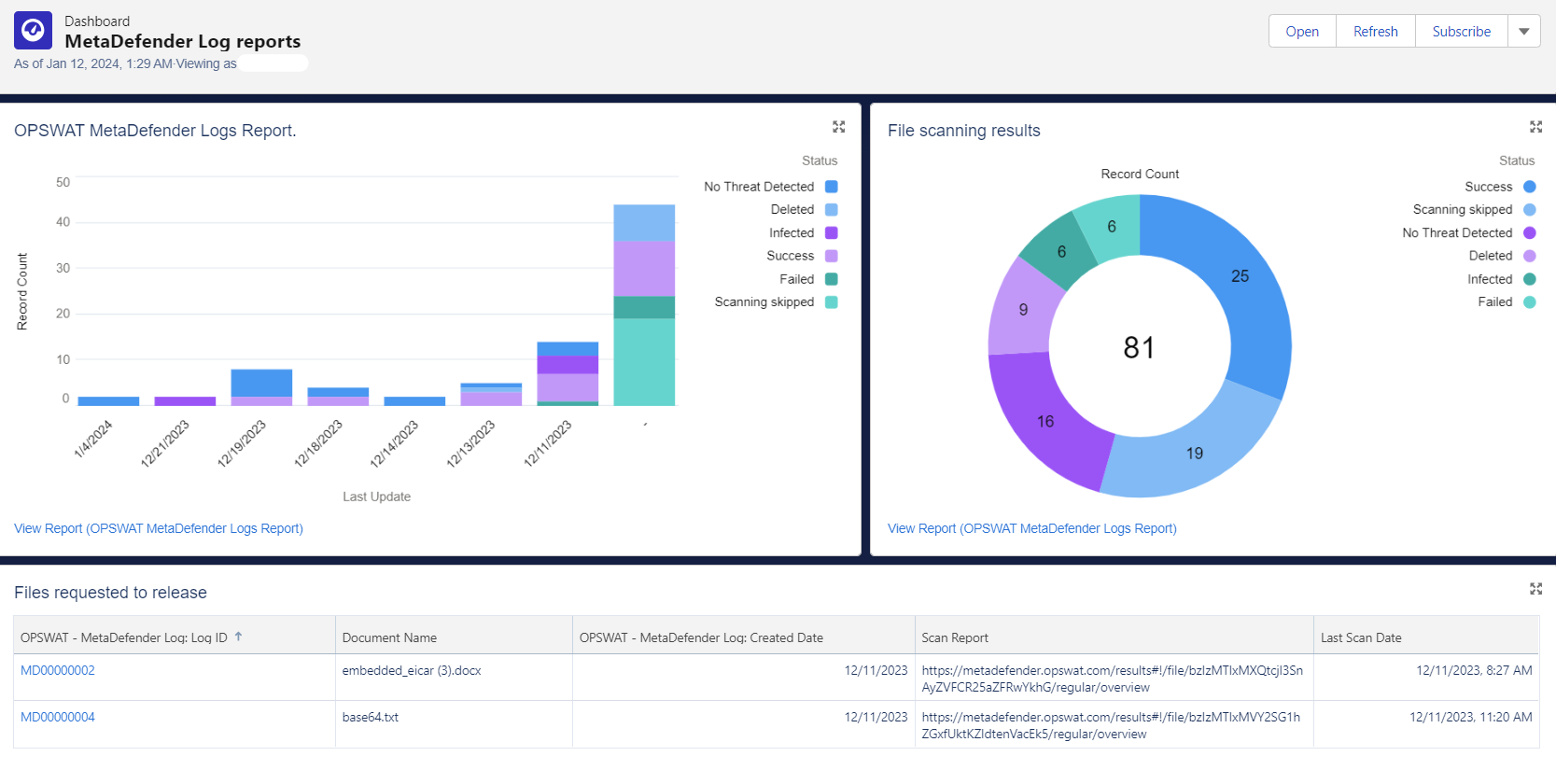This screenshot has height=784, width=1556.
Task: Subscribe to this dashboard
Action: pos(1461,31)
